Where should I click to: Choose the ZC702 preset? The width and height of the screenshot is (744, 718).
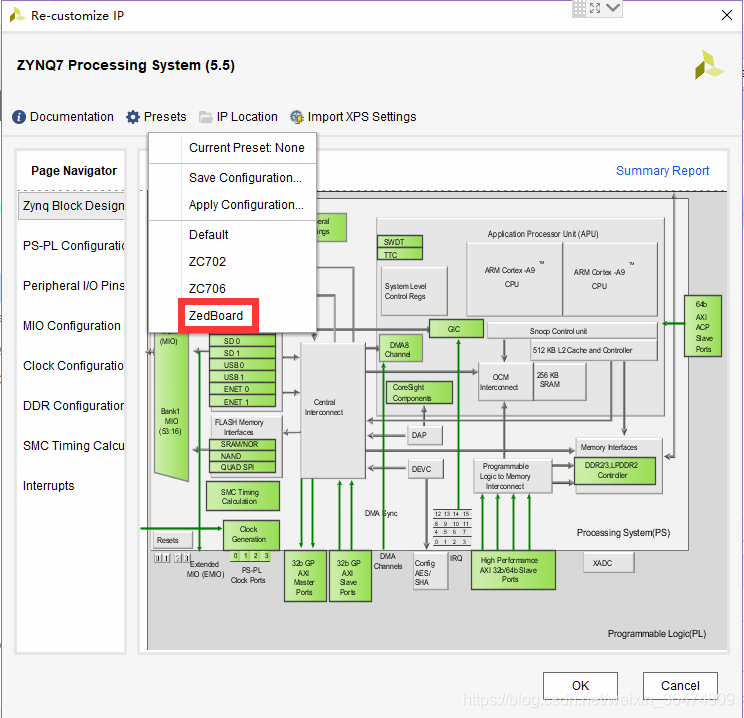(232, 261)
